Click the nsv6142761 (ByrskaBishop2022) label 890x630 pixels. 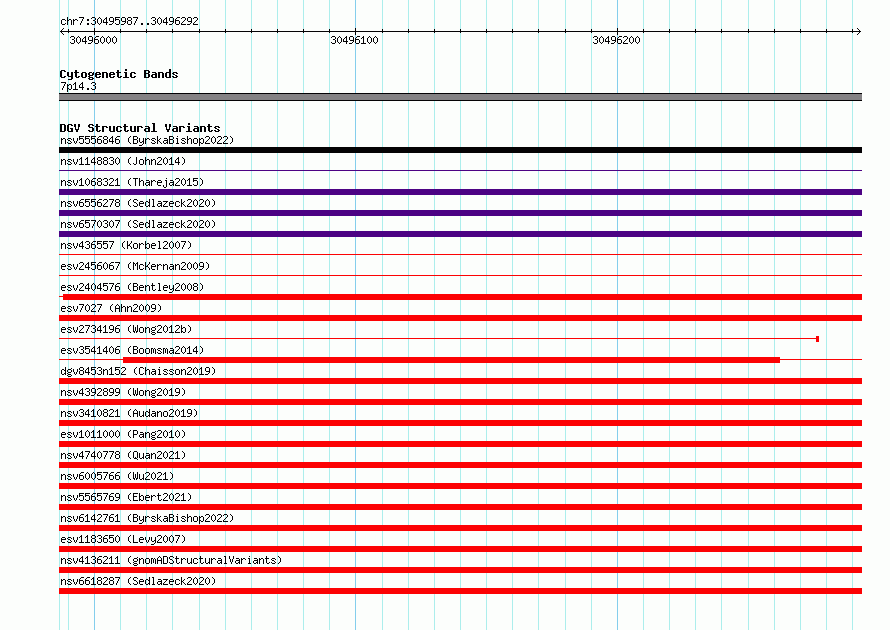pos(147,518)
